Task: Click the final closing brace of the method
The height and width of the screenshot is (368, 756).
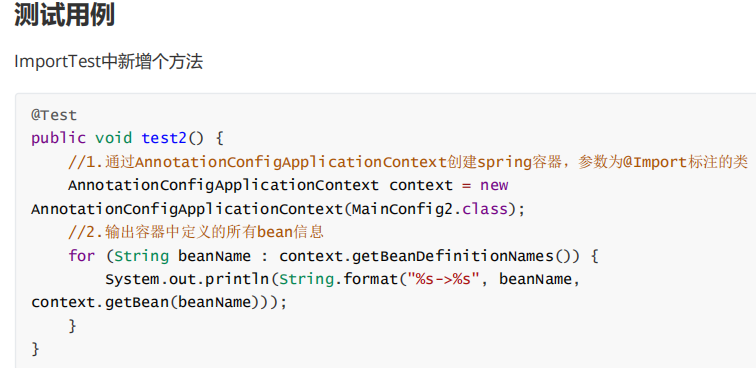Action: click(x=35, y=349)
